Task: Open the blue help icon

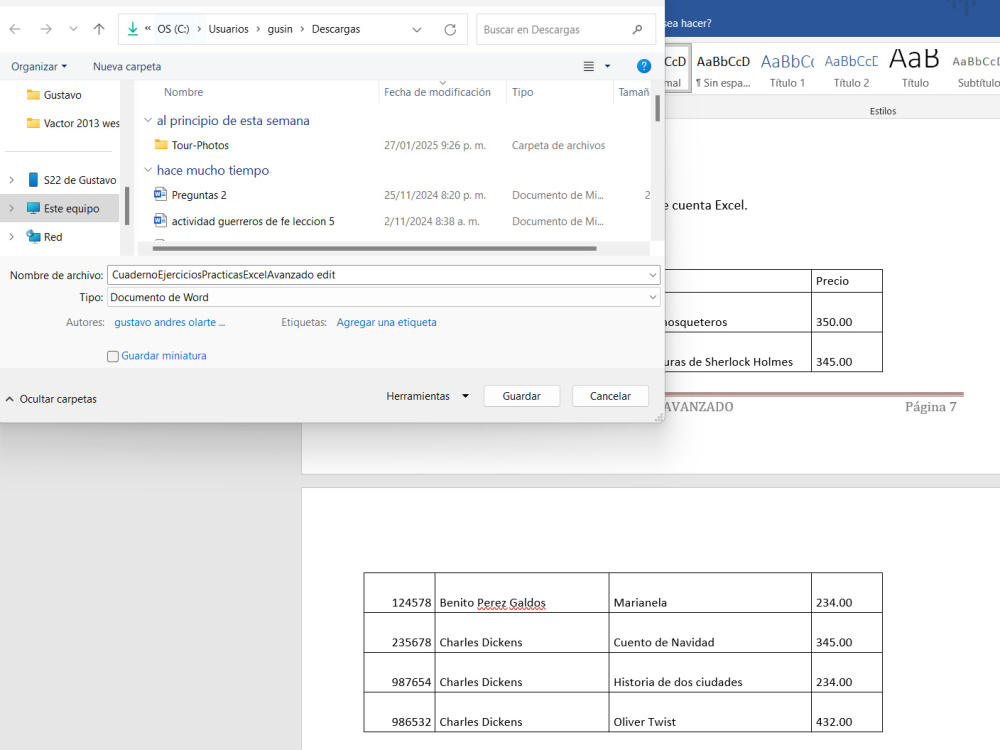Action: 644,66
